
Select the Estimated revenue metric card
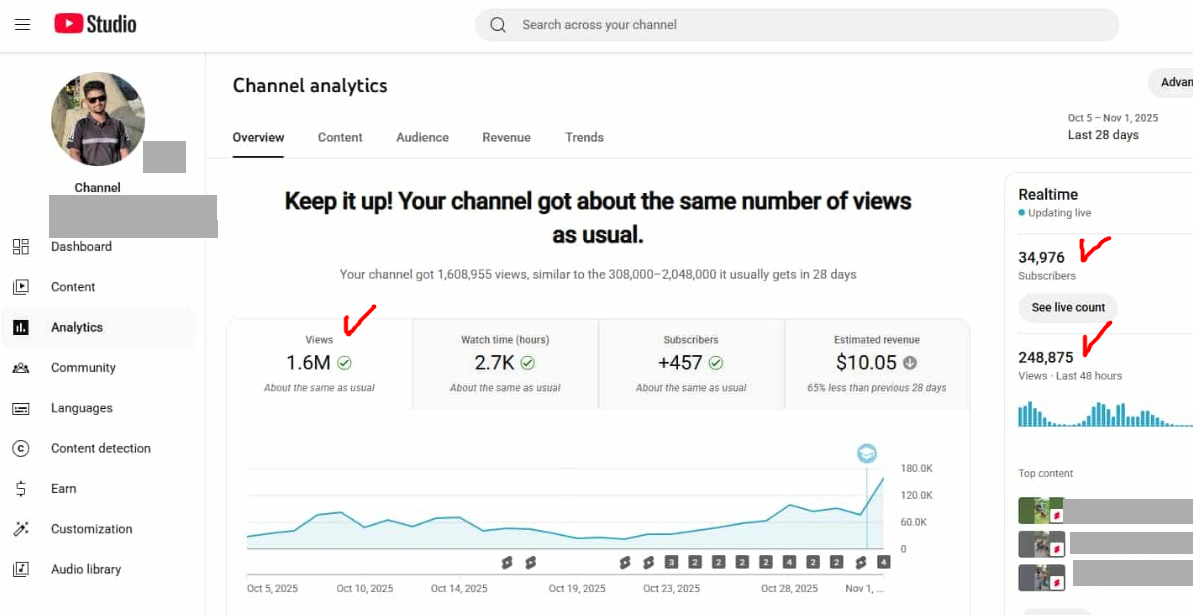pyautogui.click(x=876, y=364)
